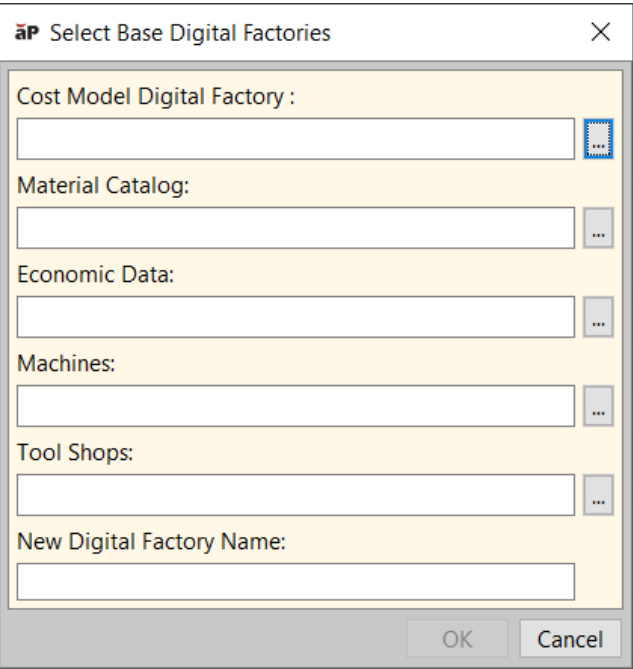Close the dialog with the X button
The height and width of the screenshot is (669, 633).
(600, 33)
